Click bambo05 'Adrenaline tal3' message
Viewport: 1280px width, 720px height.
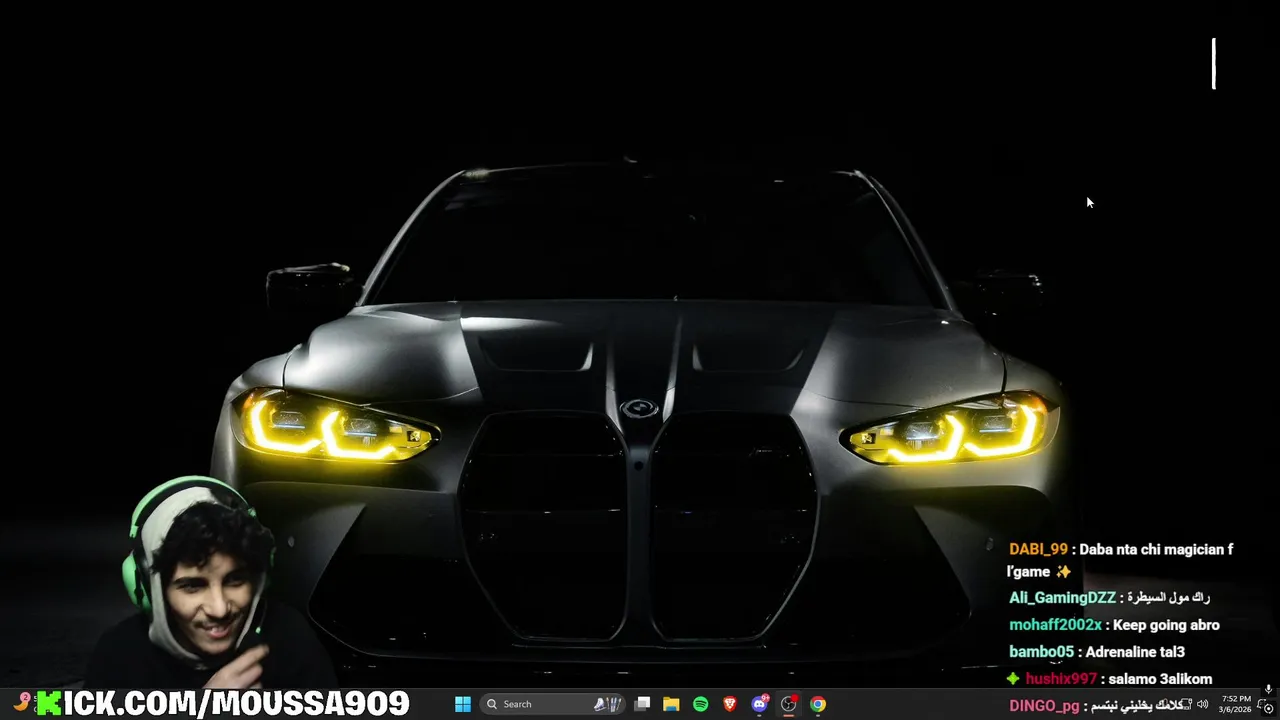point(1096,652)
